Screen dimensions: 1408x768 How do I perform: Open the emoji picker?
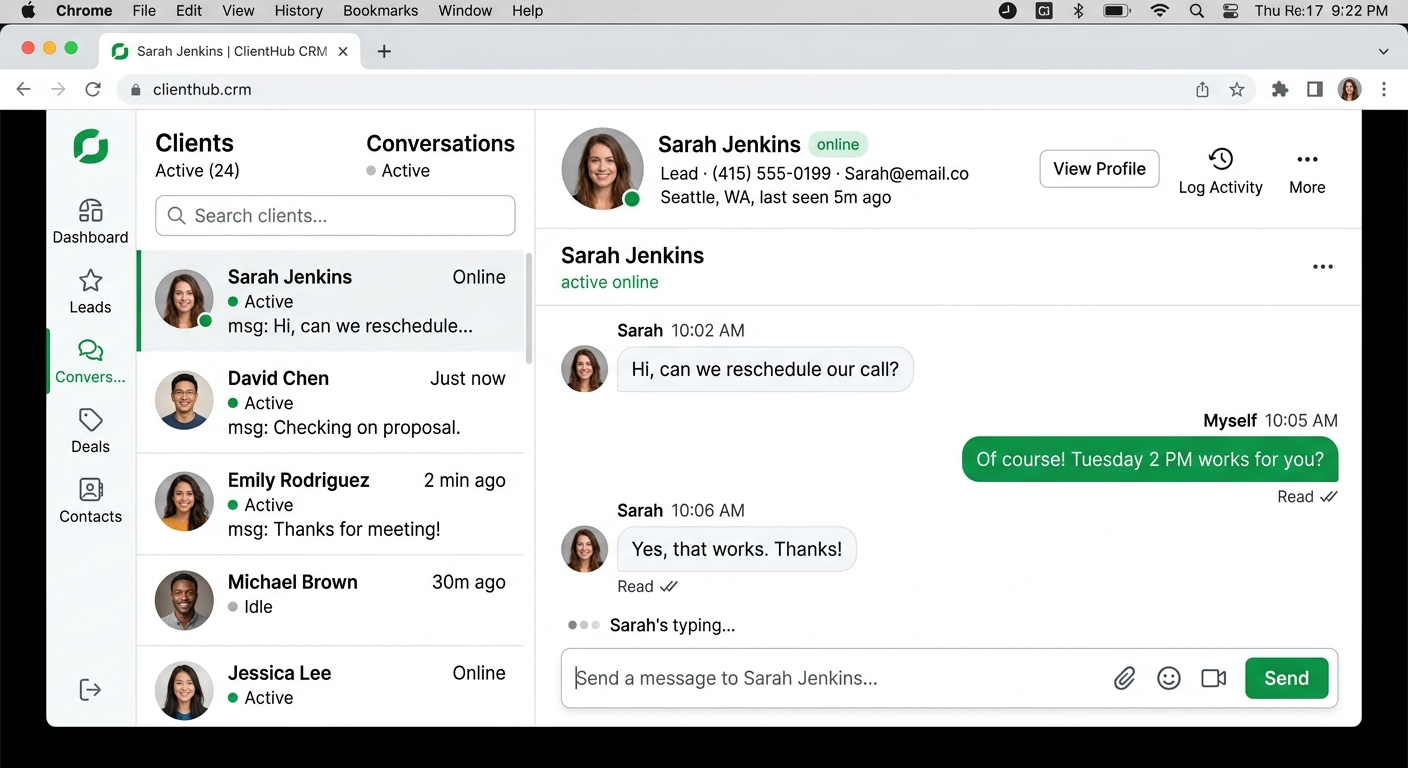click(x=1169, y=678)
